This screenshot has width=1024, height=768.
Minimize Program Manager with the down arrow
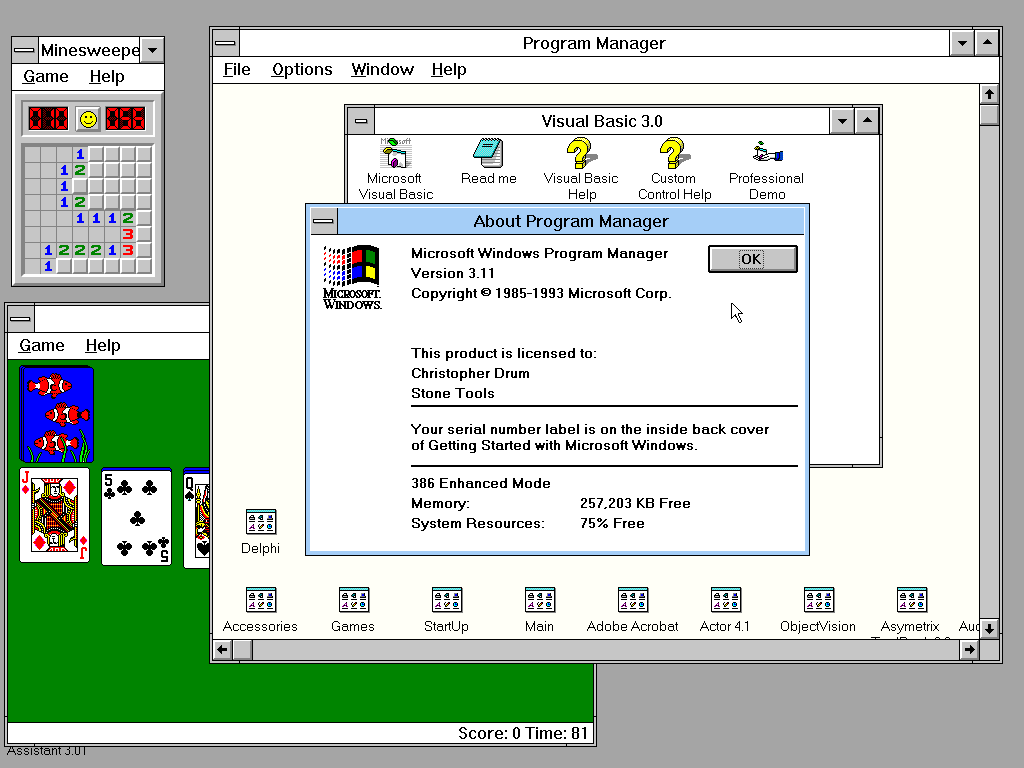(x=961, y=43)
